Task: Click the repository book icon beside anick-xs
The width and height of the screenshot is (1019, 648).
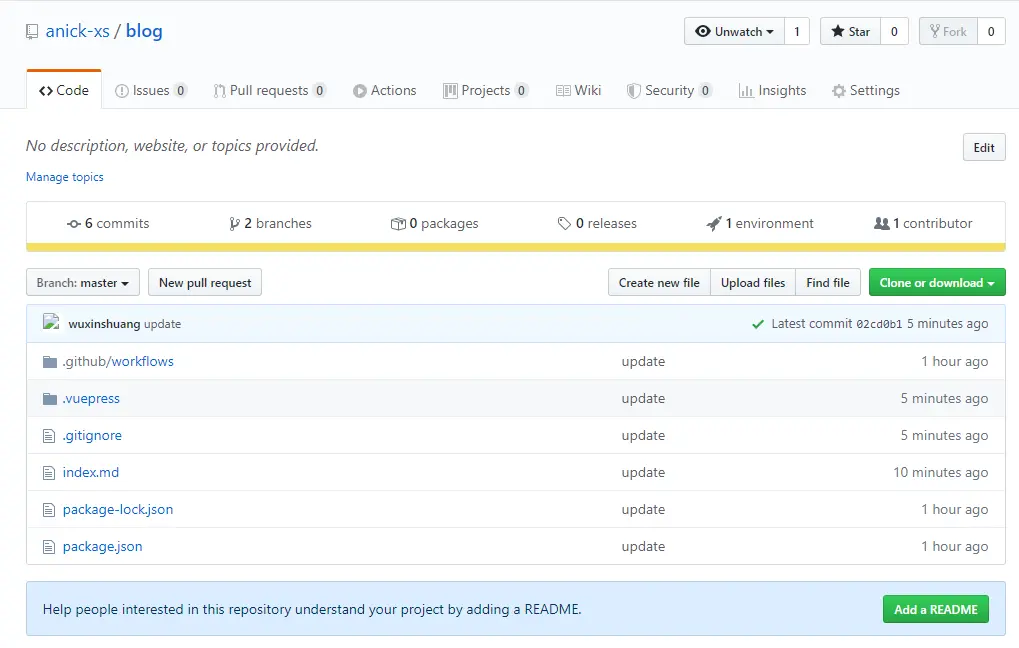Action: click(x=32, y=31)
